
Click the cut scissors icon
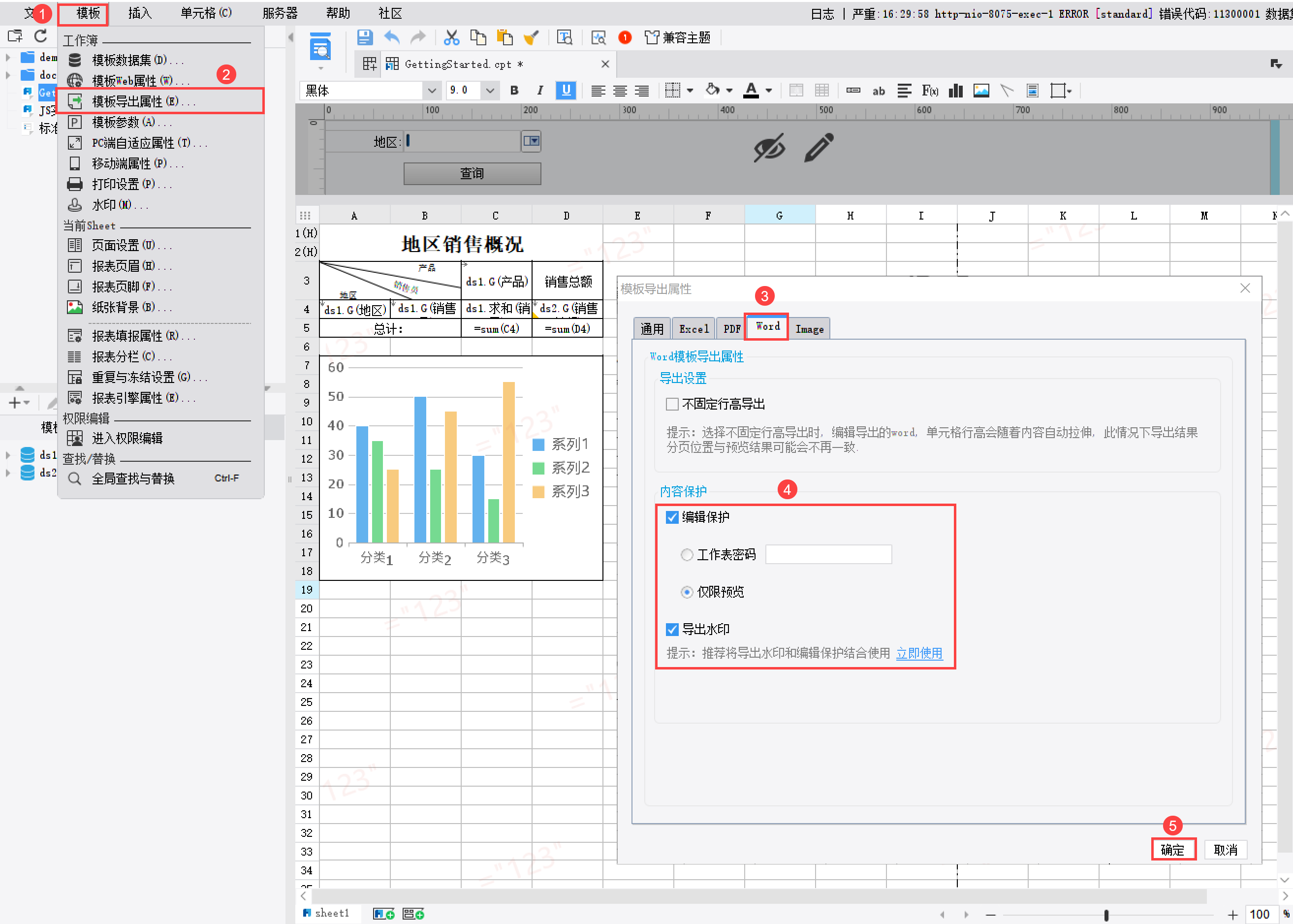[451, 37]
